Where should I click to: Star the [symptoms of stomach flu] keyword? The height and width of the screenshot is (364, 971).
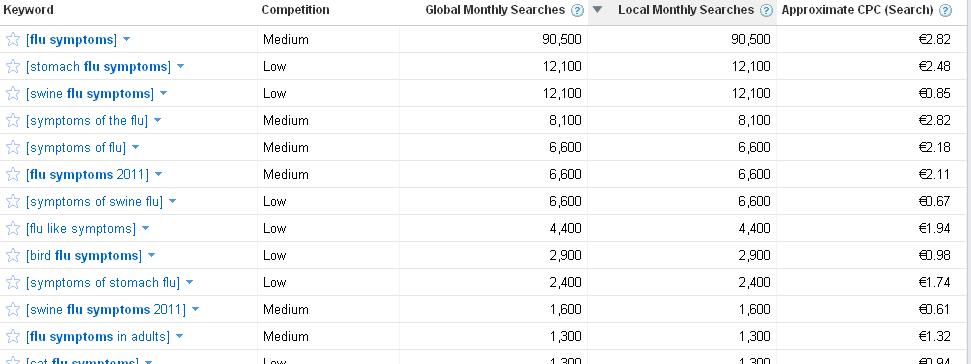(x=12, y=282)
